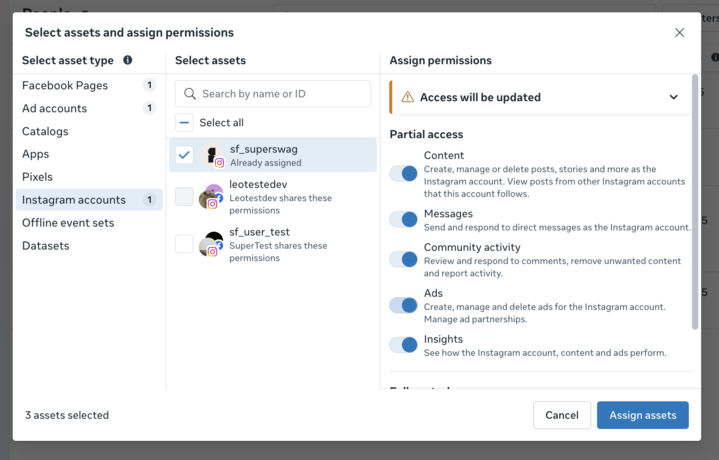719x460 pixels.
Task: Focus the Search by name or ID field
Action: 273,94
